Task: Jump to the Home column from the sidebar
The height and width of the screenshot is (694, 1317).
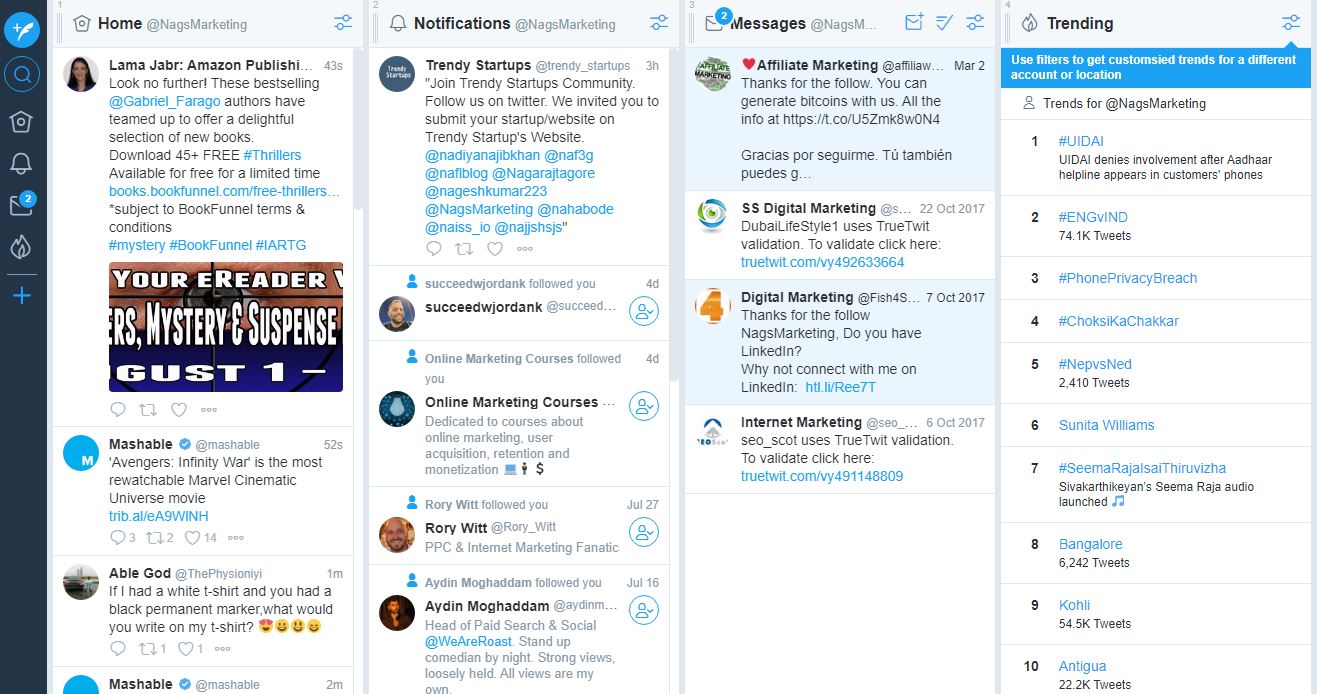Action: coord(22,121)
